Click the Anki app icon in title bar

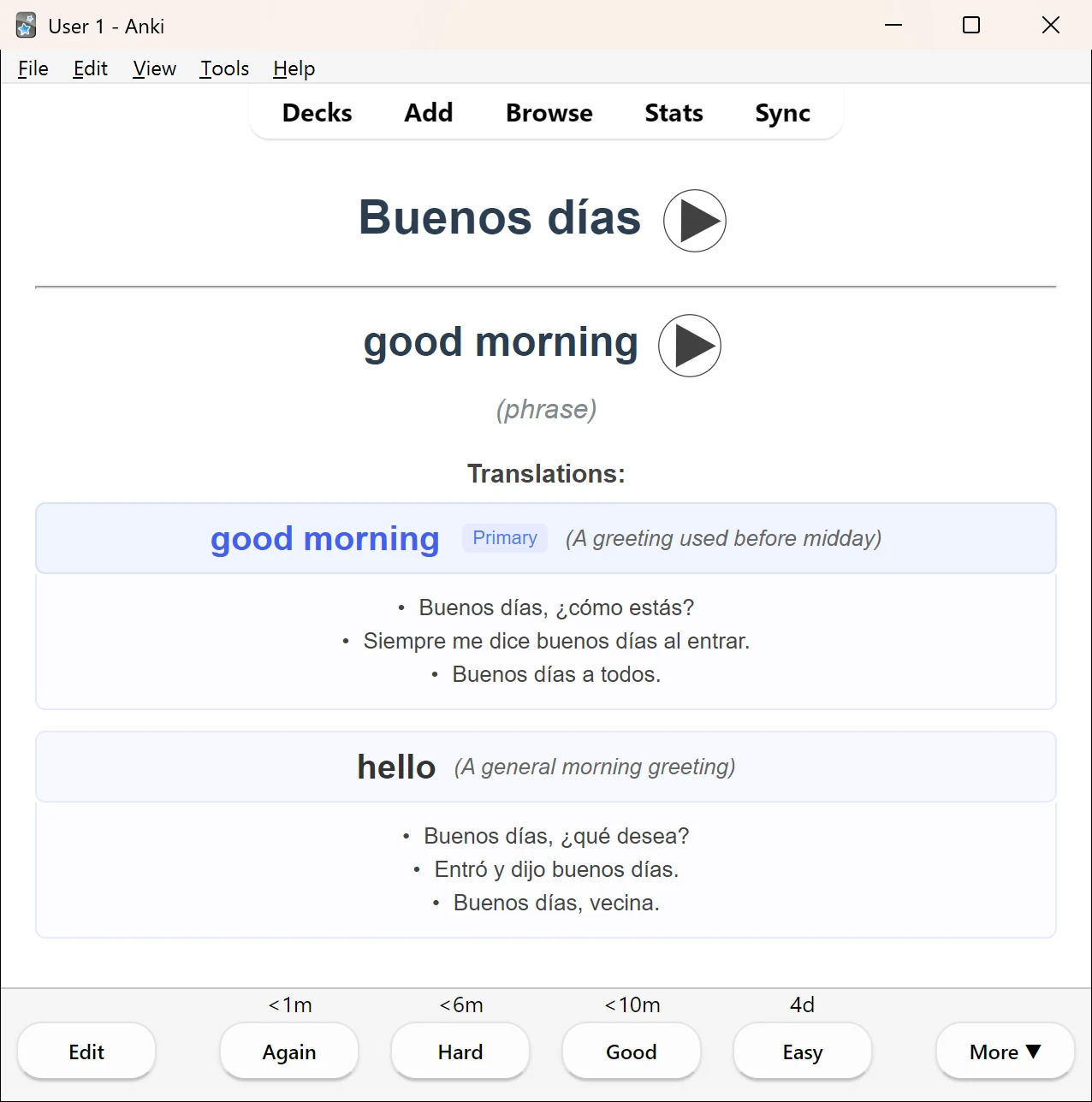coord(26,26)
